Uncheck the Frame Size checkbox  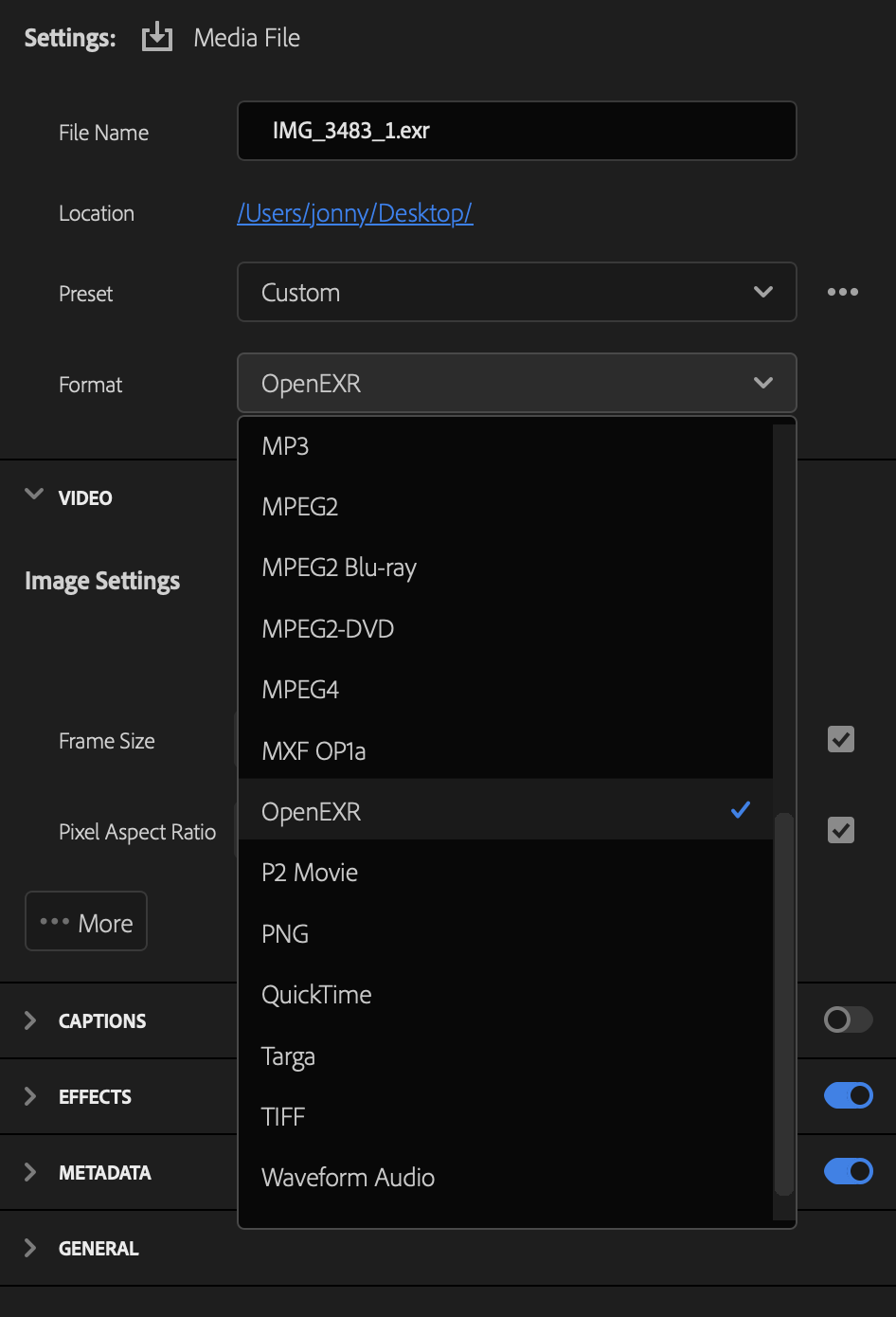pos(840,739)
